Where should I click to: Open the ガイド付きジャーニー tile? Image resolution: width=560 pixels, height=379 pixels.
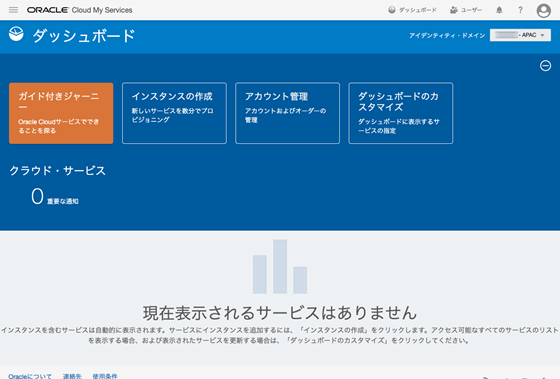pos(61,113)
